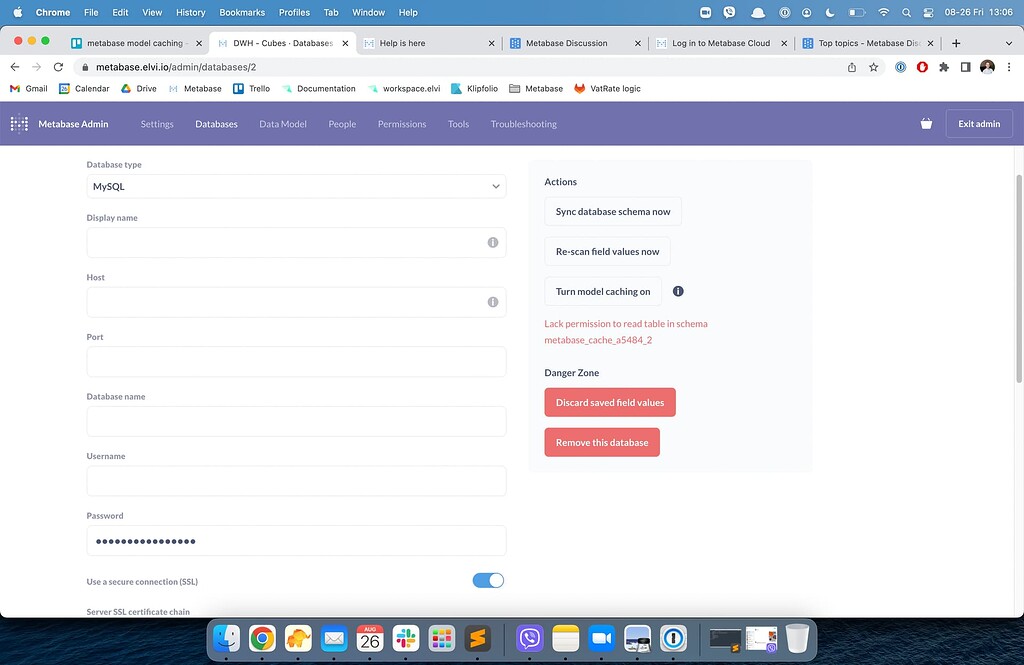Launch Sublime Text from the Dock
The width and height of the screenshot is (1024, 665).
pos(477,637)
